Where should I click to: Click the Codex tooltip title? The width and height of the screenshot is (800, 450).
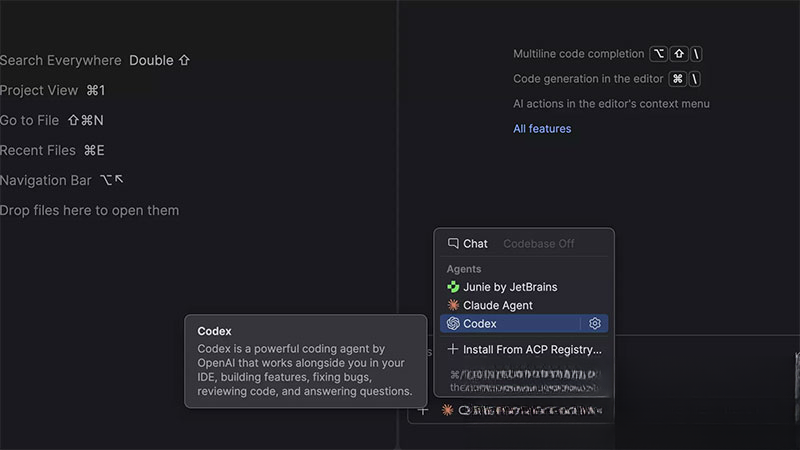click(214, 331)
